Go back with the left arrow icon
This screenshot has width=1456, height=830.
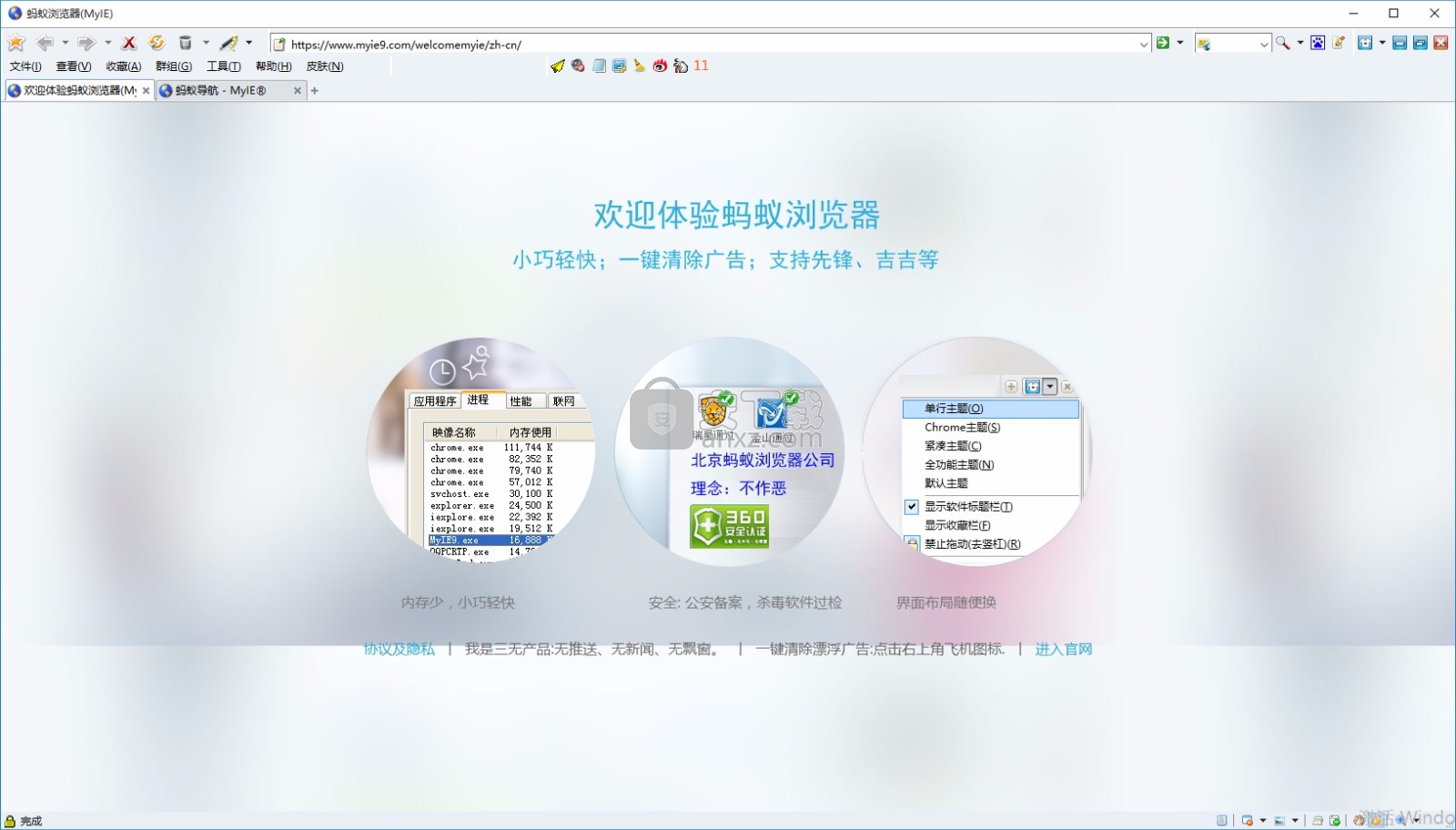pyautogui.click(x=45, y=43)
